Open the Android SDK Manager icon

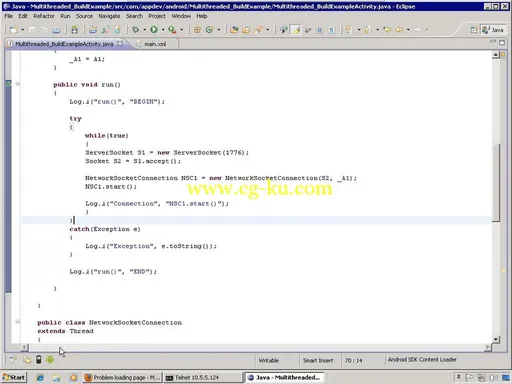click(74, 30)
